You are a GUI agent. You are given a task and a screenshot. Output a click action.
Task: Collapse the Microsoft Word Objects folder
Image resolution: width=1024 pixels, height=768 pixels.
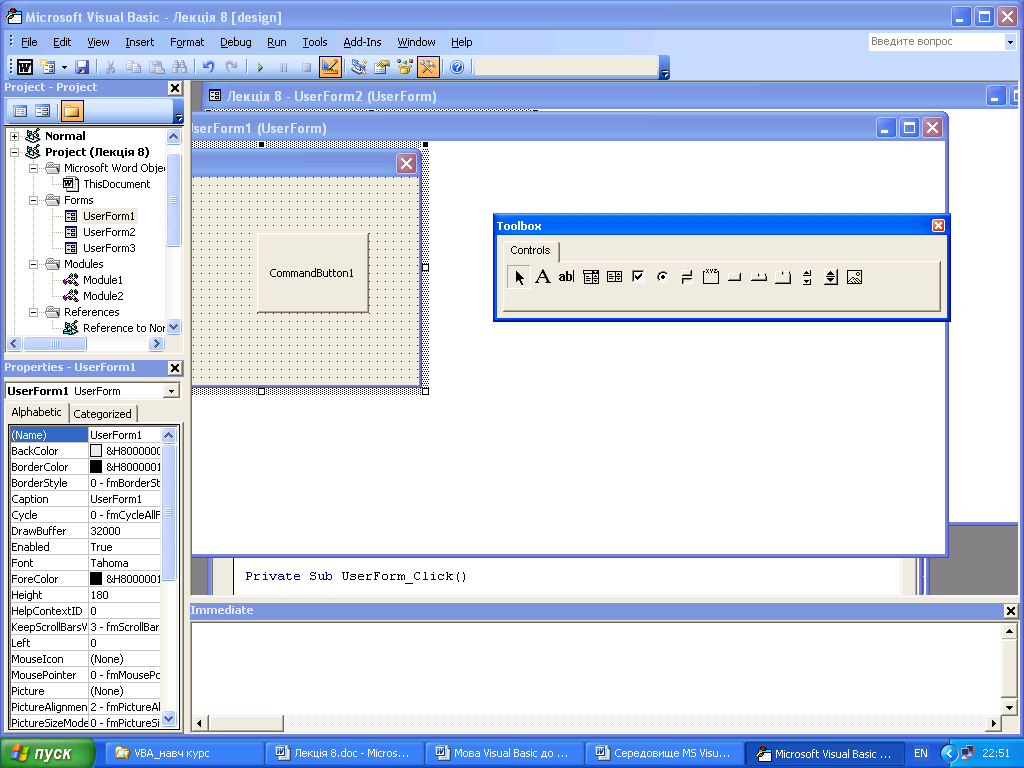point(33,168)
